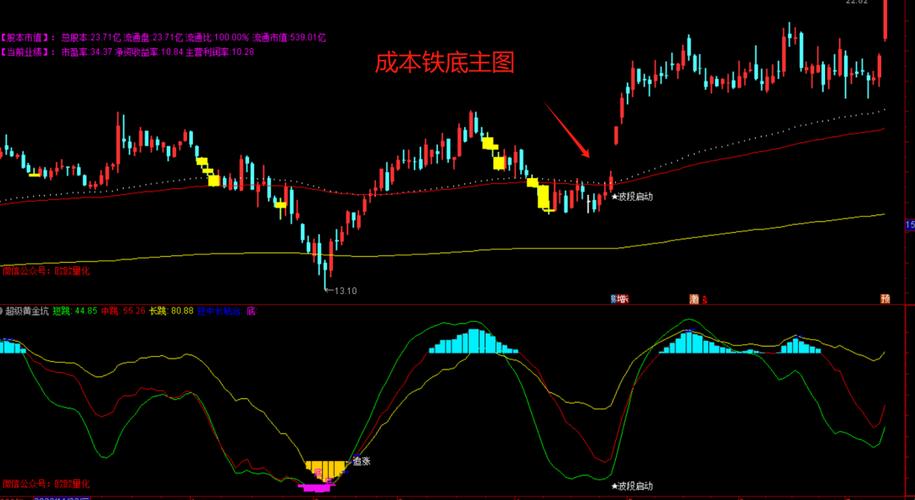The image size is (915, 500).
Task: Click the orange golden-pit histogram bars
Action: pyautogui.click(x=324, y=470)
